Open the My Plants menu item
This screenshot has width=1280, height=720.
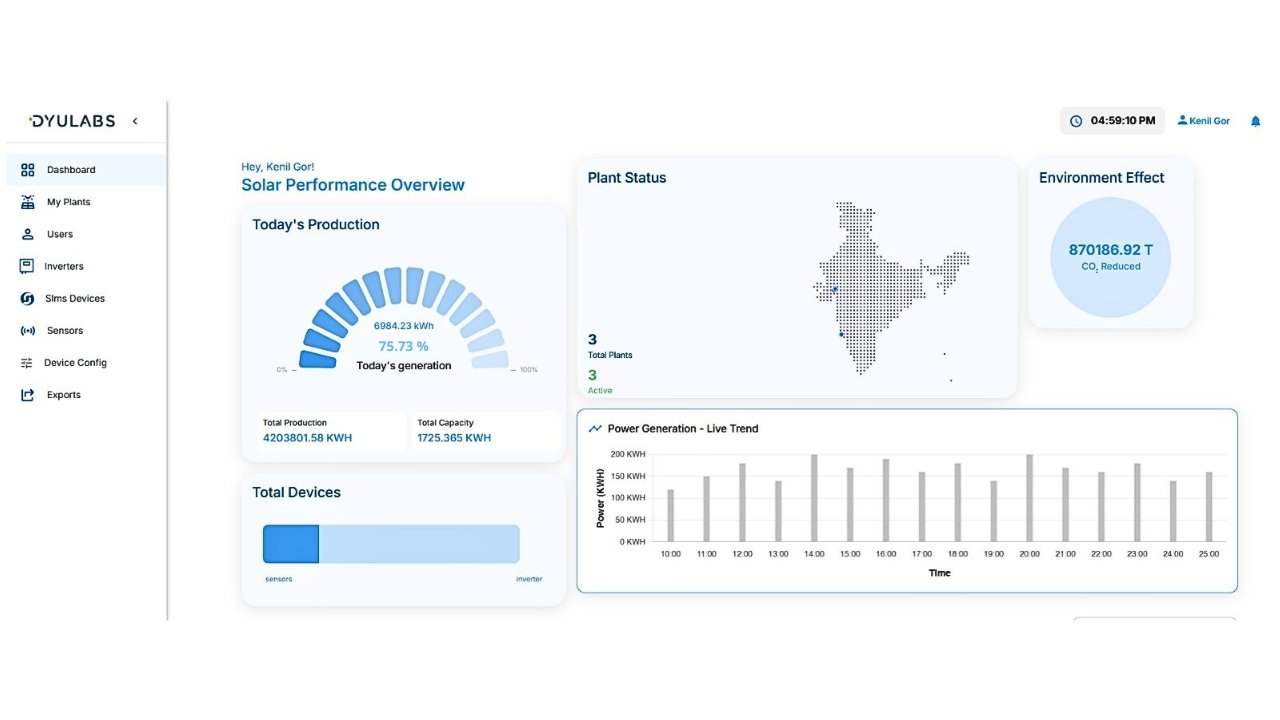tap(68, 202)
